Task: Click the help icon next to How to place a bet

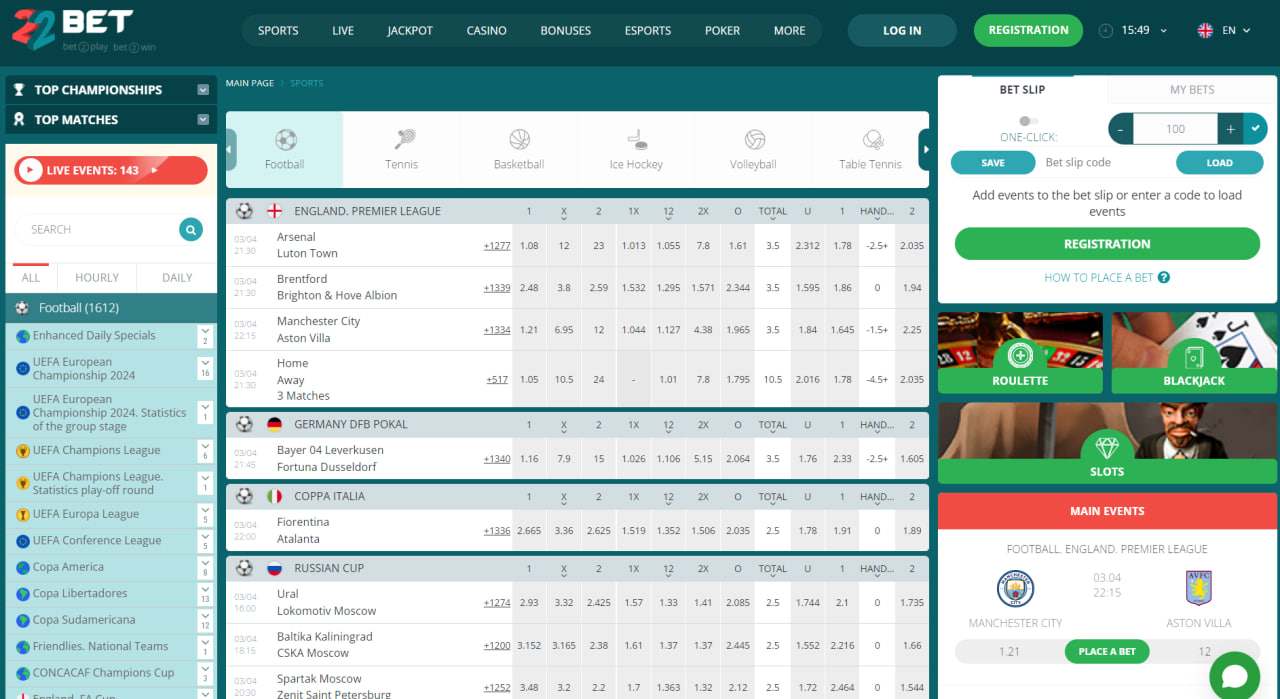Action: click(x=1163, y=278)
